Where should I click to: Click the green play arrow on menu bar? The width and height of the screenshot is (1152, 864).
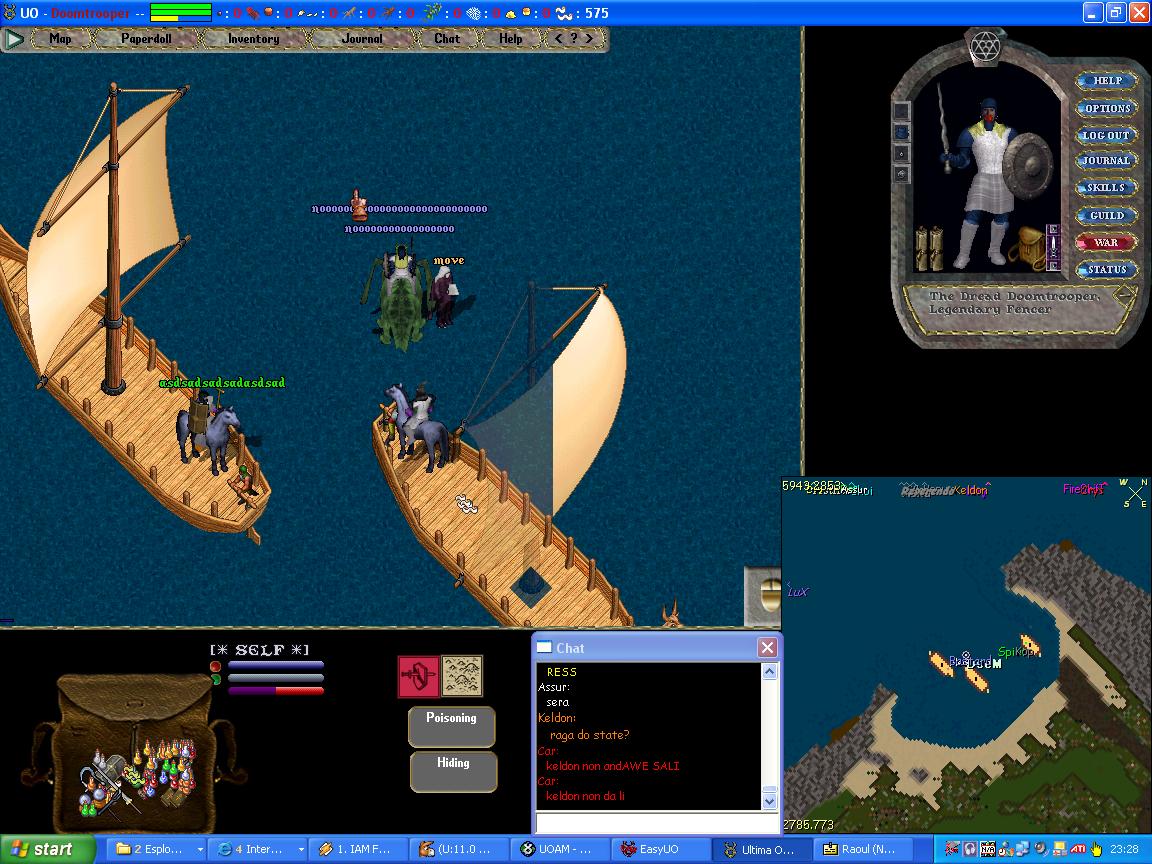pos(14,39)
